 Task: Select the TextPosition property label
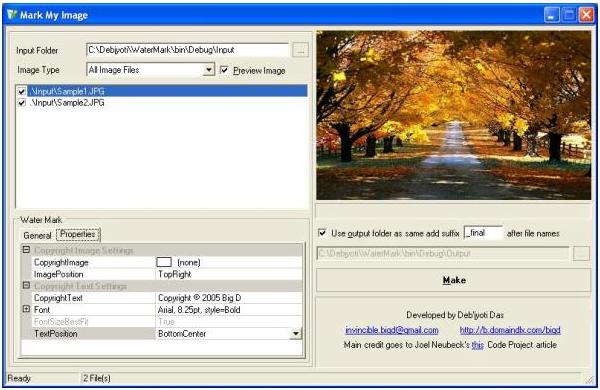(x=55, y=334)
